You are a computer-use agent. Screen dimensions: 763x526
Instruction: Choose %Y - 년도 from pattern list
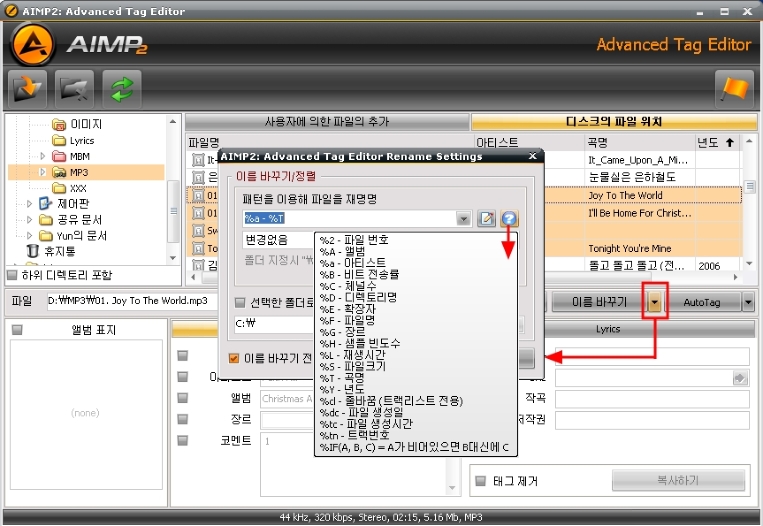(342, 389)
